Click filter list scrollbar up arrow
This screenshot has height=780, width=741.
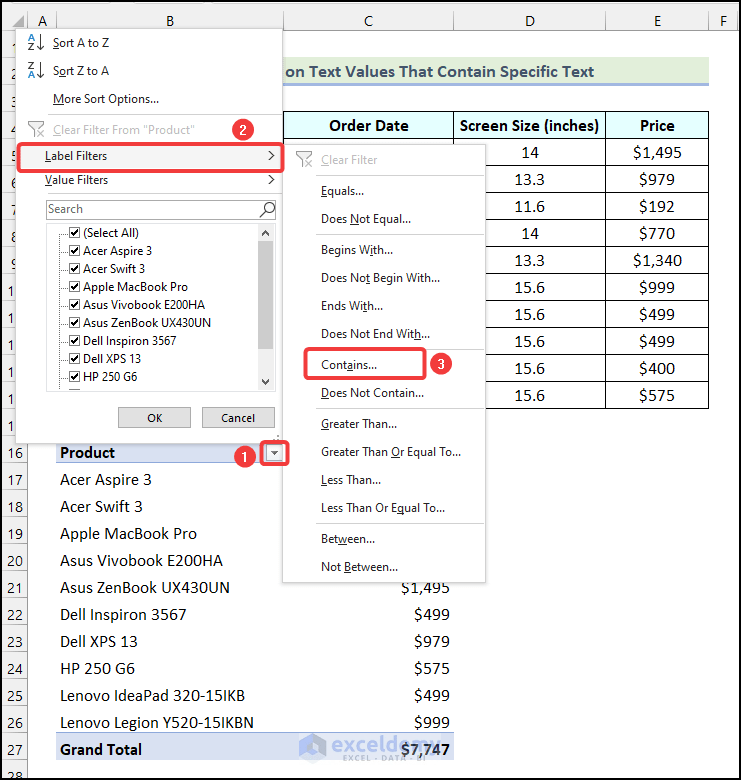(266, 233)
